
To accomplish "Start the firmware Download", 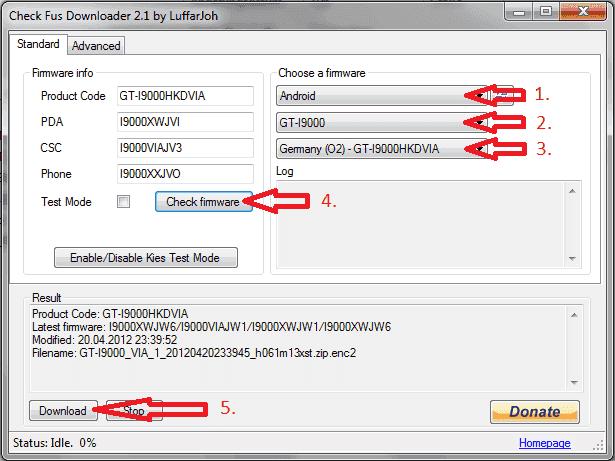I will click(x=63, y=411).
